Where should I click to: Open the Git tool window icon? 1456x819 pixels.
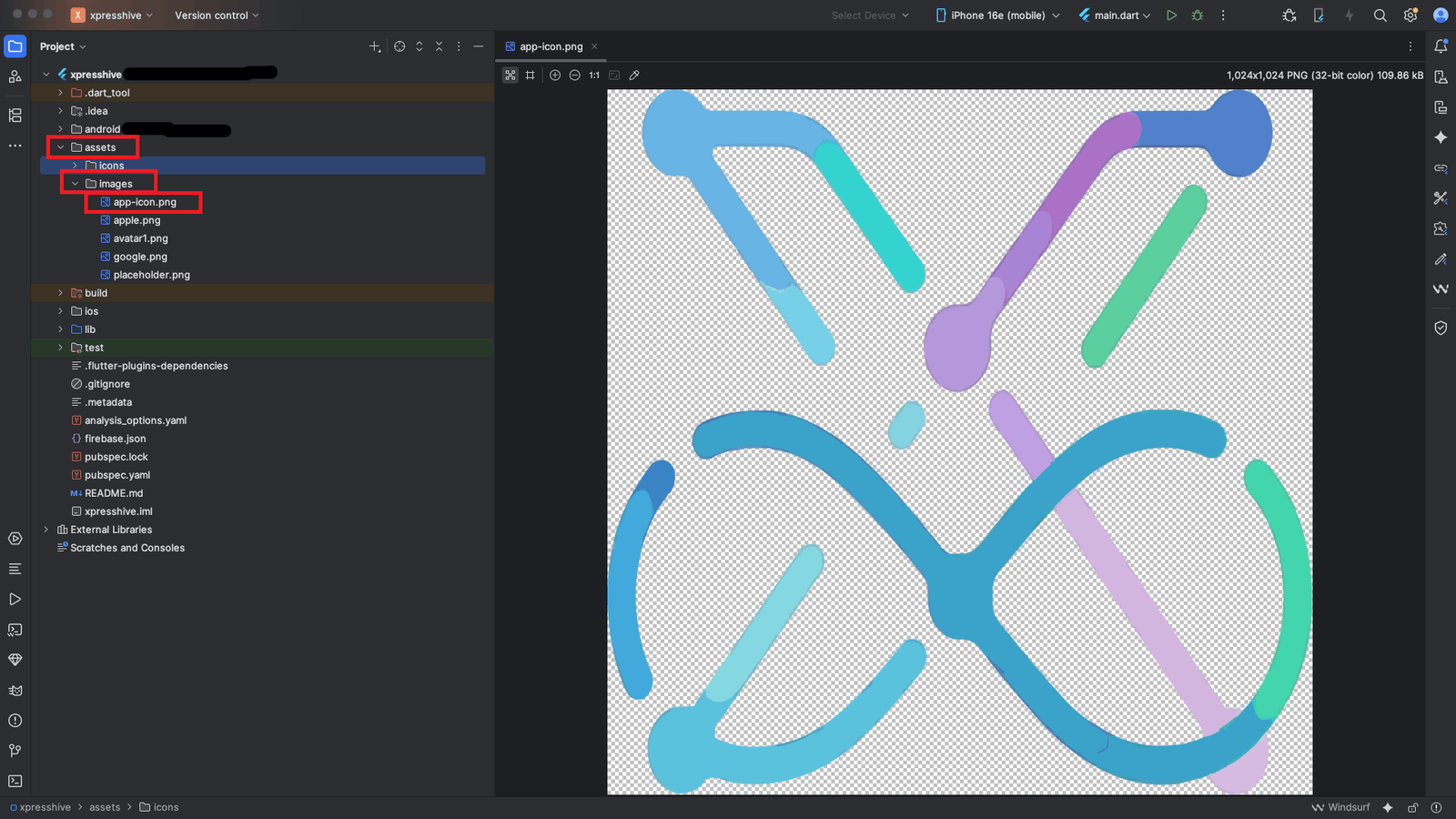[15, 751]
